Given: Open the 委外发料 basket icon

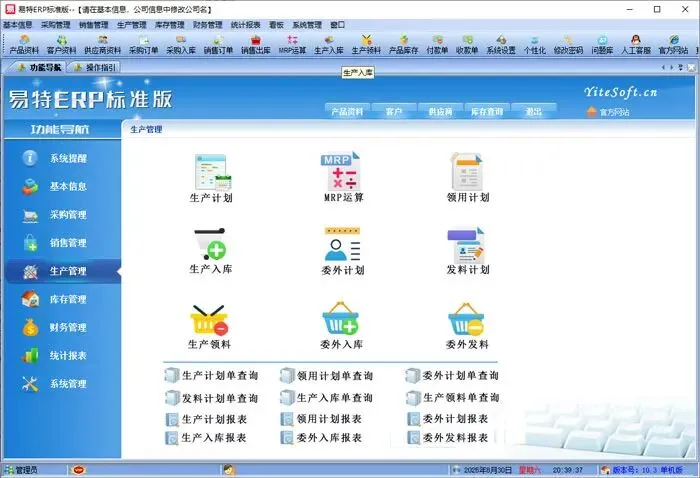Looking at the screenshot, I should pyautogui.click(x=467, y=326).
